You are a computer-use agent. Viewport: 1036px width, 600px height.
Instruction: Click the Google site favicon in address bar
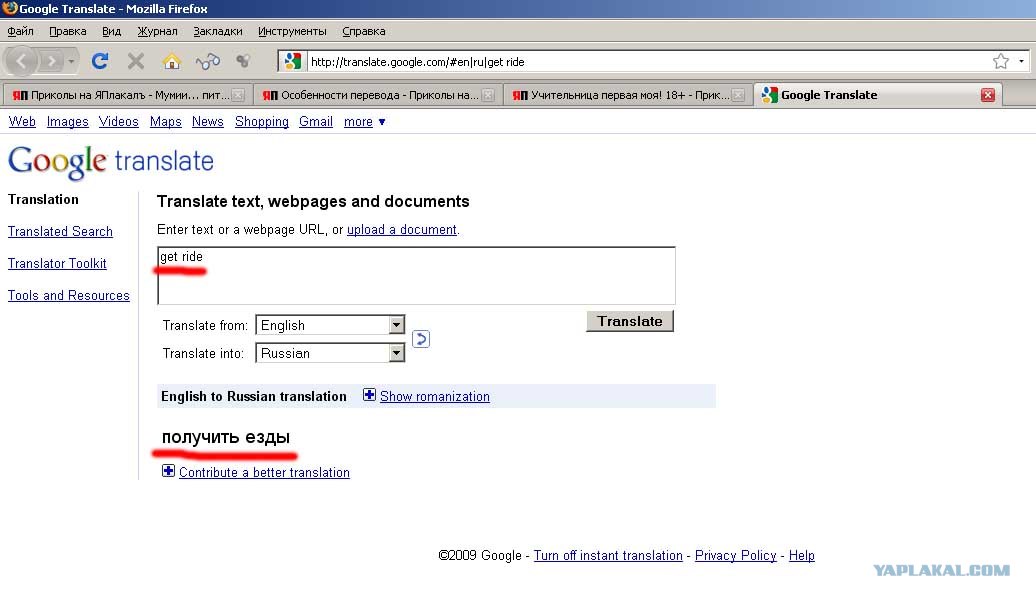click(292, 61)
